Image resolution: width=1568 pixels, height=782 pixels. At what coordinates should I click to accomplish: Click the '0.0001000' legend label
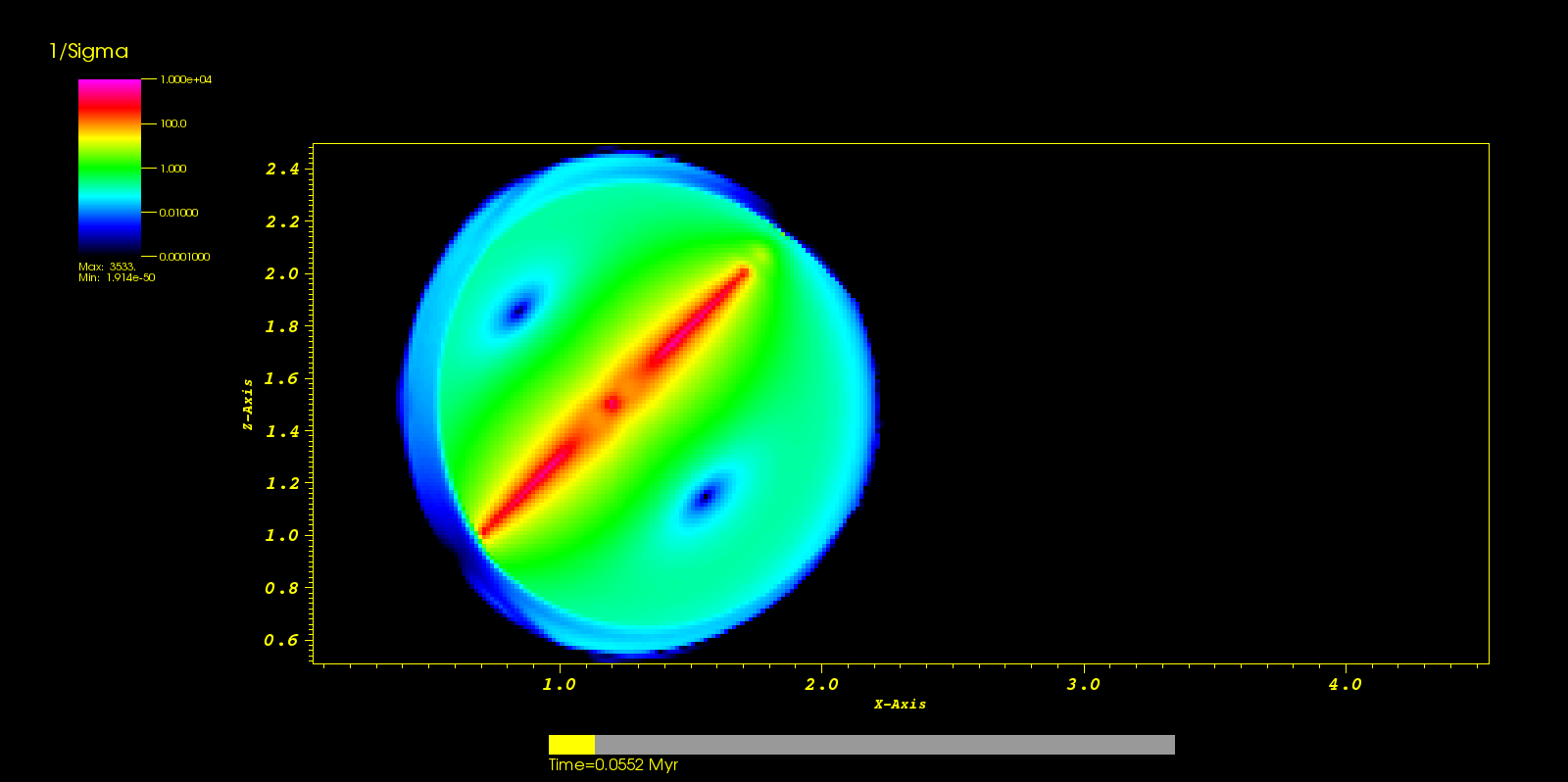click(x=185, y=257)
